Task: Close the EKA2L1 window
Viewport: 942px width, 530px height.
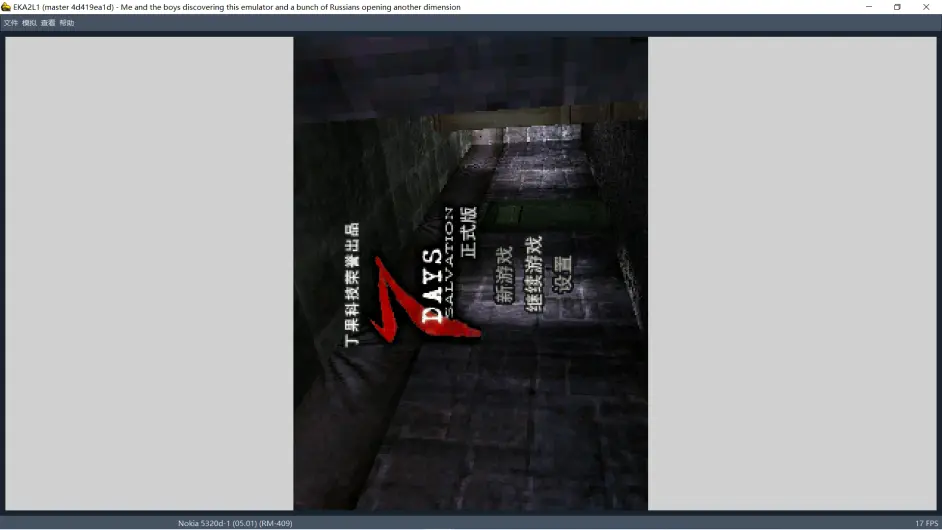Action: [x=926, y=7]
